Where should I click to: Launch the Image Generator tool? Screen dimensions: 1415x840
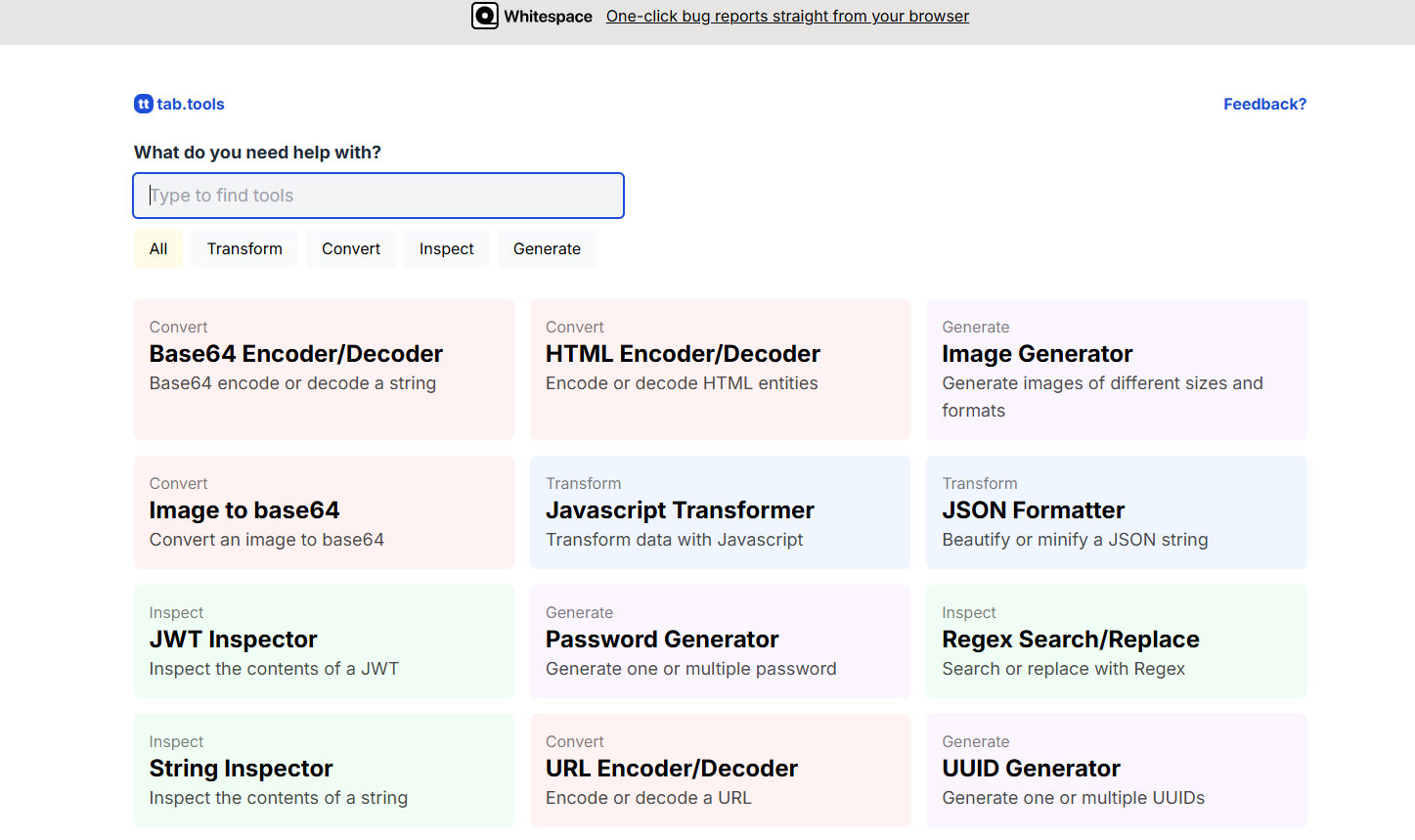1116,370
